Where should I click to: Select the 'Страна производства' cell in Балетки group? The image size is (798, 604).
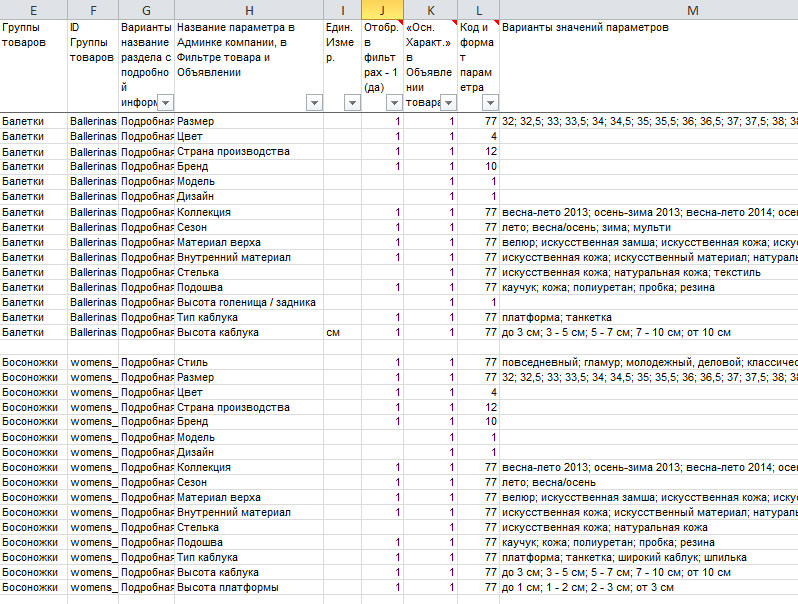click(249, 151)
